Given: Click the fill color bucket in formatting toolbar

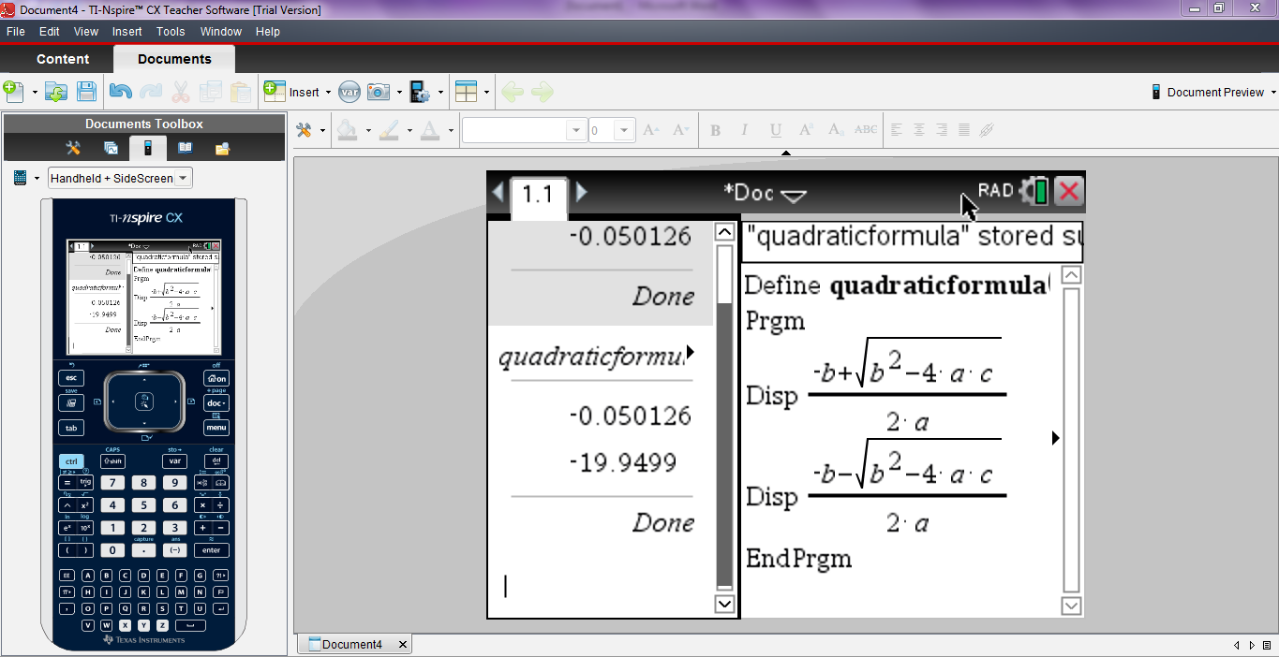Looking at the screenshot, I should coord(346,130).
